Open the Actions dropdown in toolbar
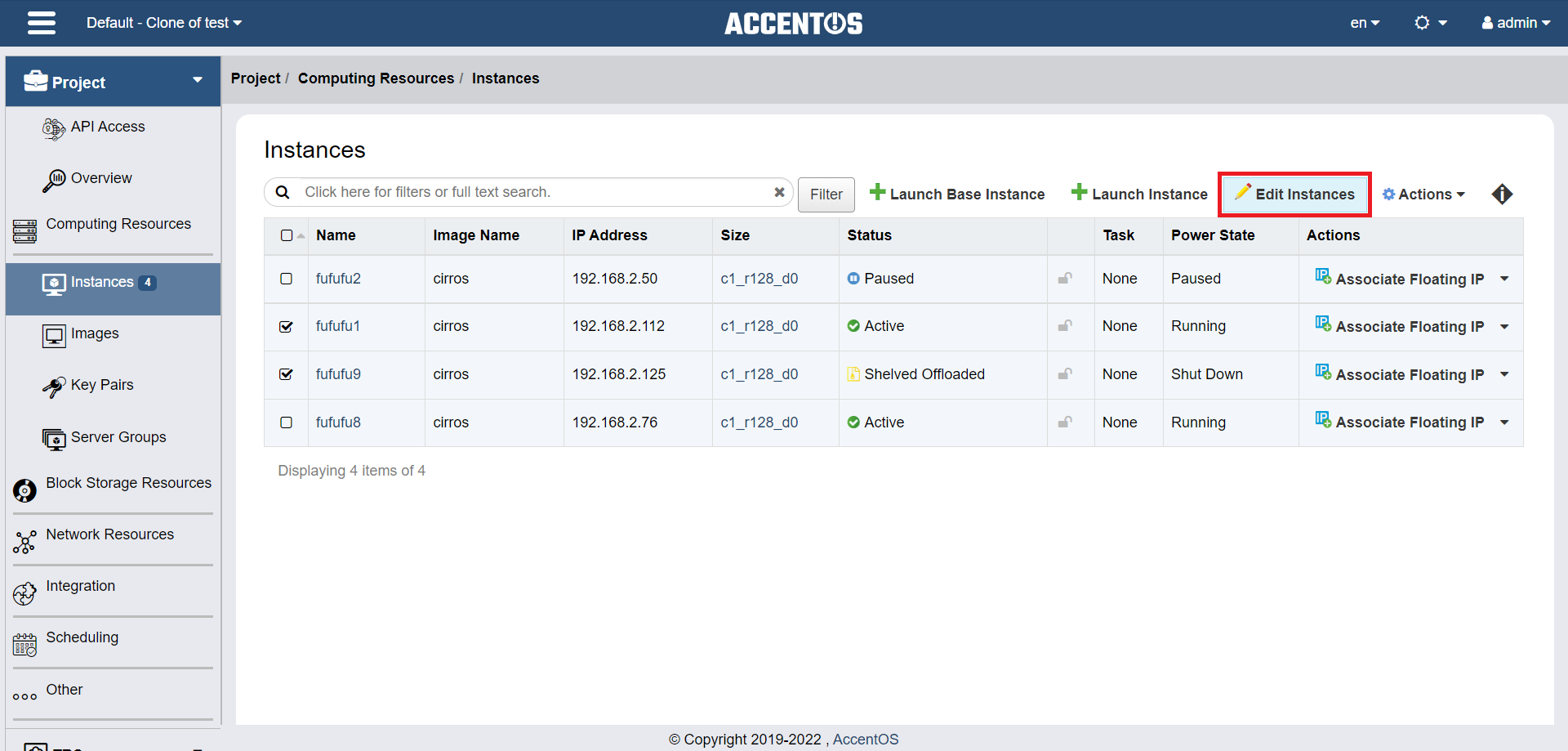The image size is (1568, 751). click(x=1423, y=194)
